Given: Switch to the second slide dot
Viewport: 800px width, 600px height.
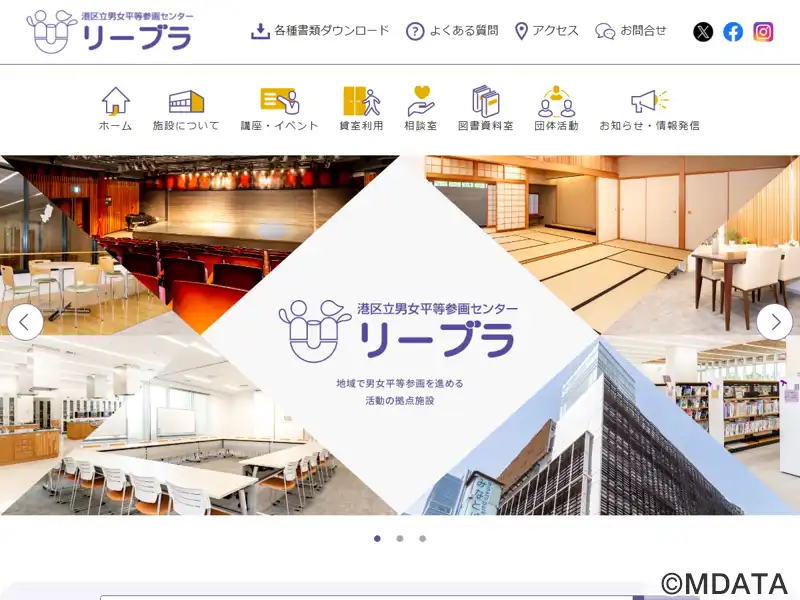Looking at the screenshot, I should [x=400, y=538].
